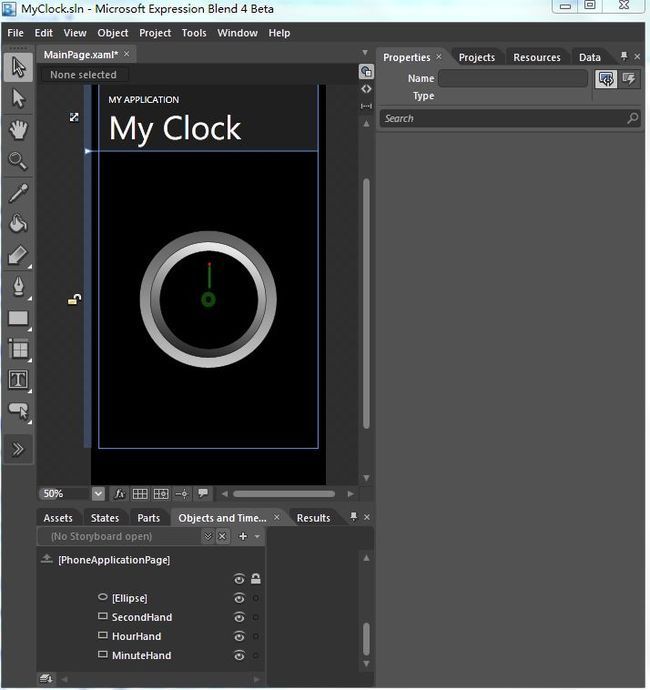Return scope to PhoneApplicationPage arrow icon
This screenshot has width=650, height=690.
point(46,559)
